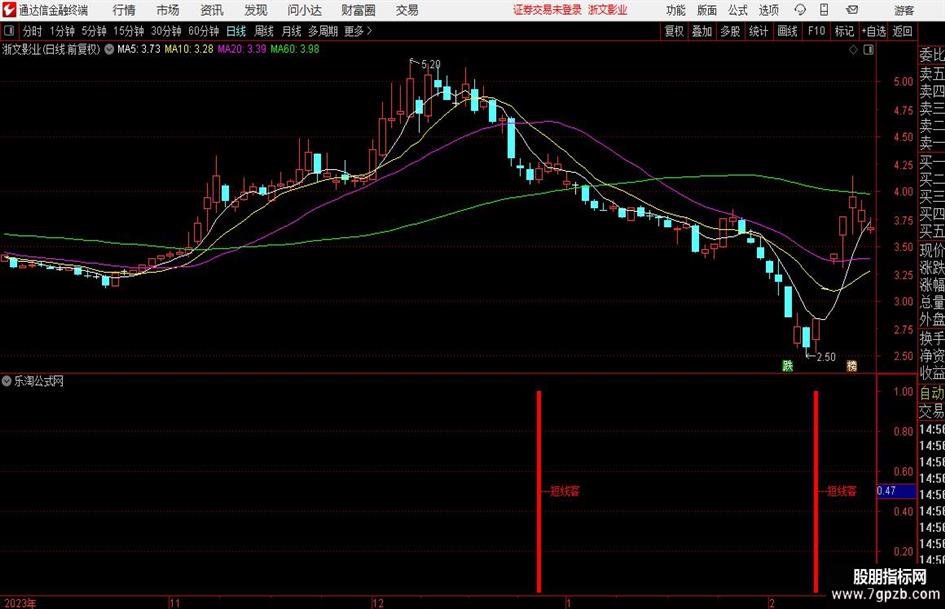Open the 发现 menu
The width and height of the screenshot is (945, 609).
256,10
